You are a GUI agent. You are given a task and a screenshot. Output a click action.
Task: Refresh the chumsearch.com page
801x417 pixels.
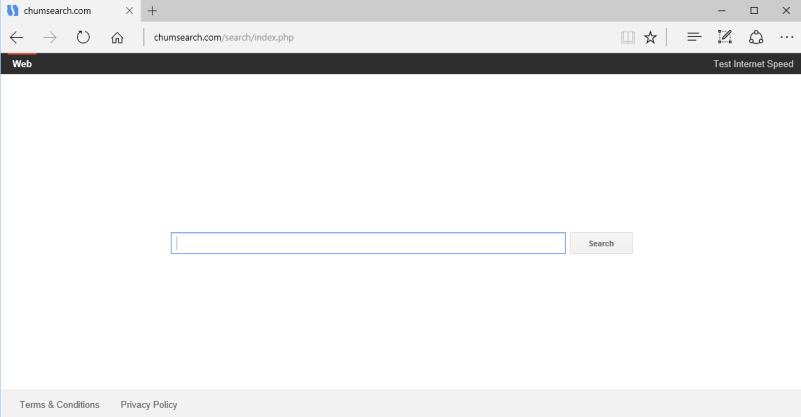(83, 37)
